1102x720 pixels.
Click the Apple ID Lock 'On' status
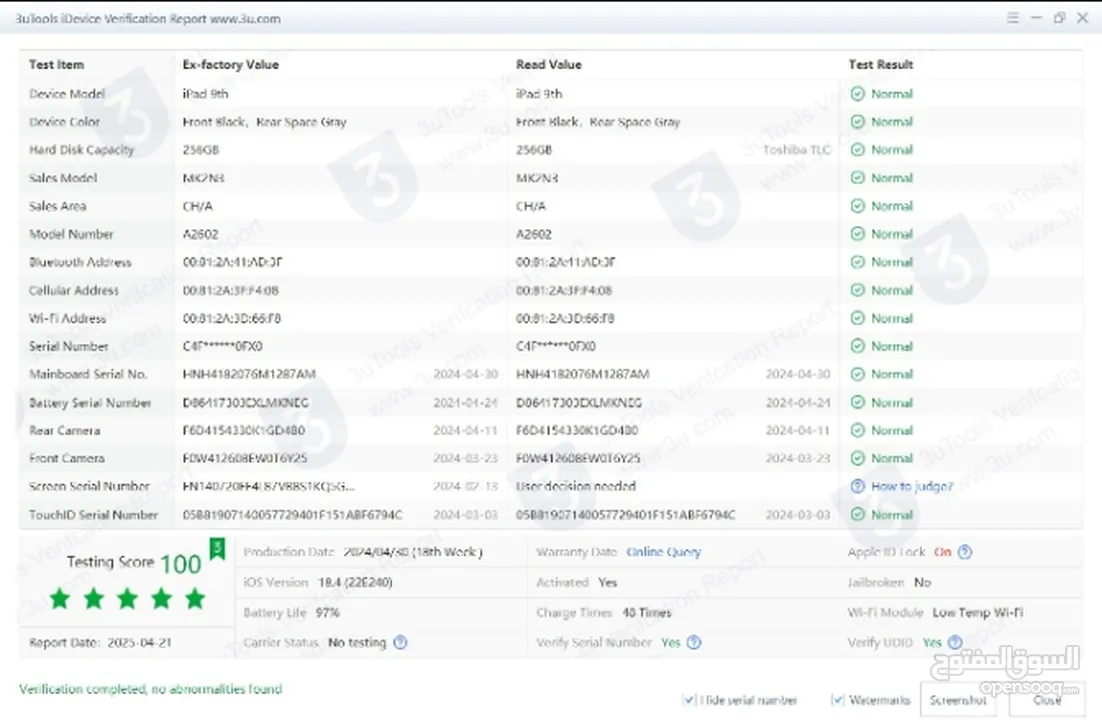coord(942,553)
